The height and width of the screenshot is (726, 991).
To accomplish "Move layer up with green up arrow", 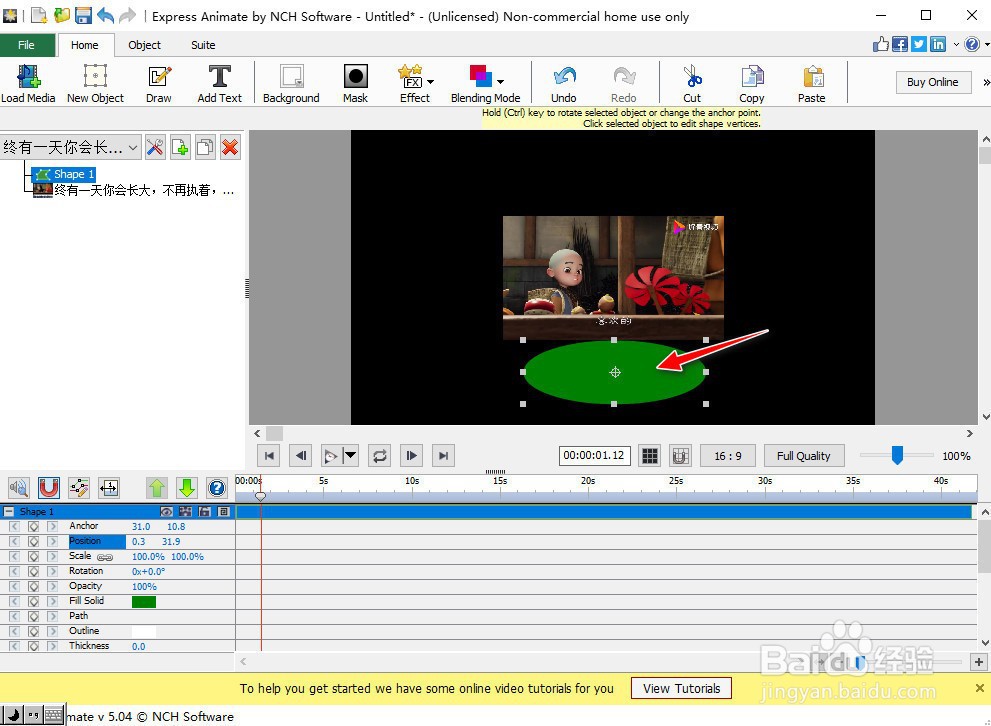I will click(x=157, y=488).
